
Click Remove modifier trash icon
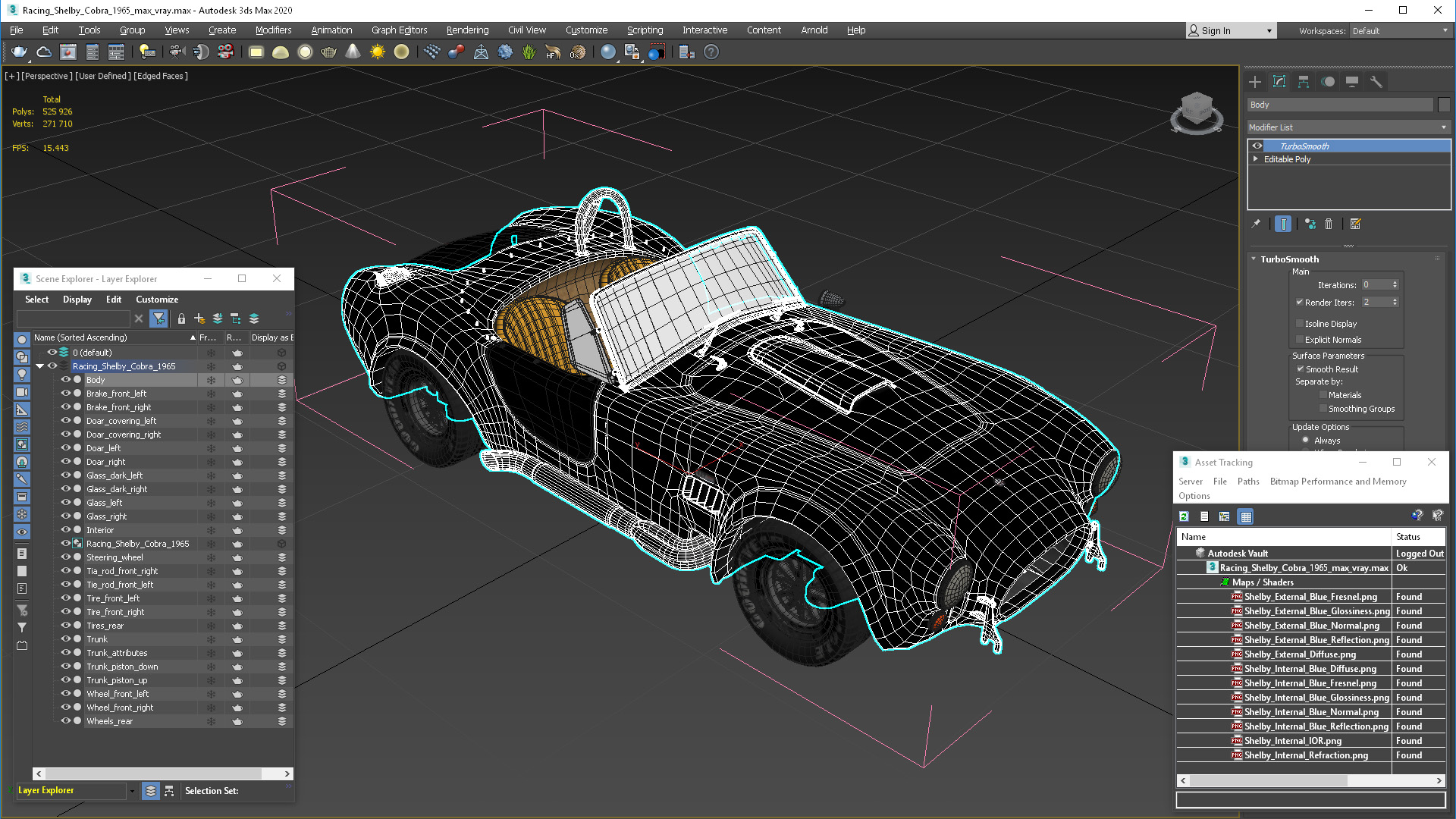point(1329,224)
